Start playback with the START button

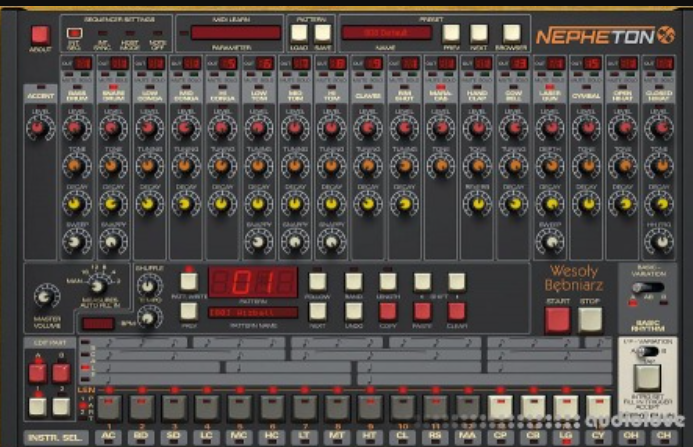coord(557,320)
